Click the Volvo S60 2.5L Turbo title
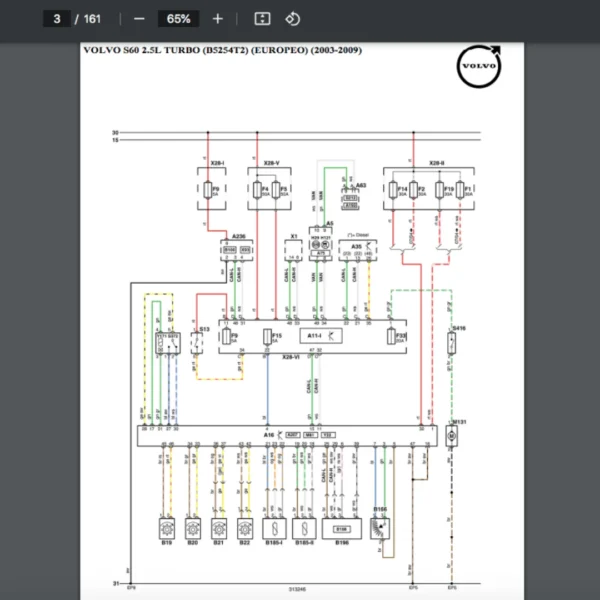This screenshot has width=600, height=600. click(222, 49)
